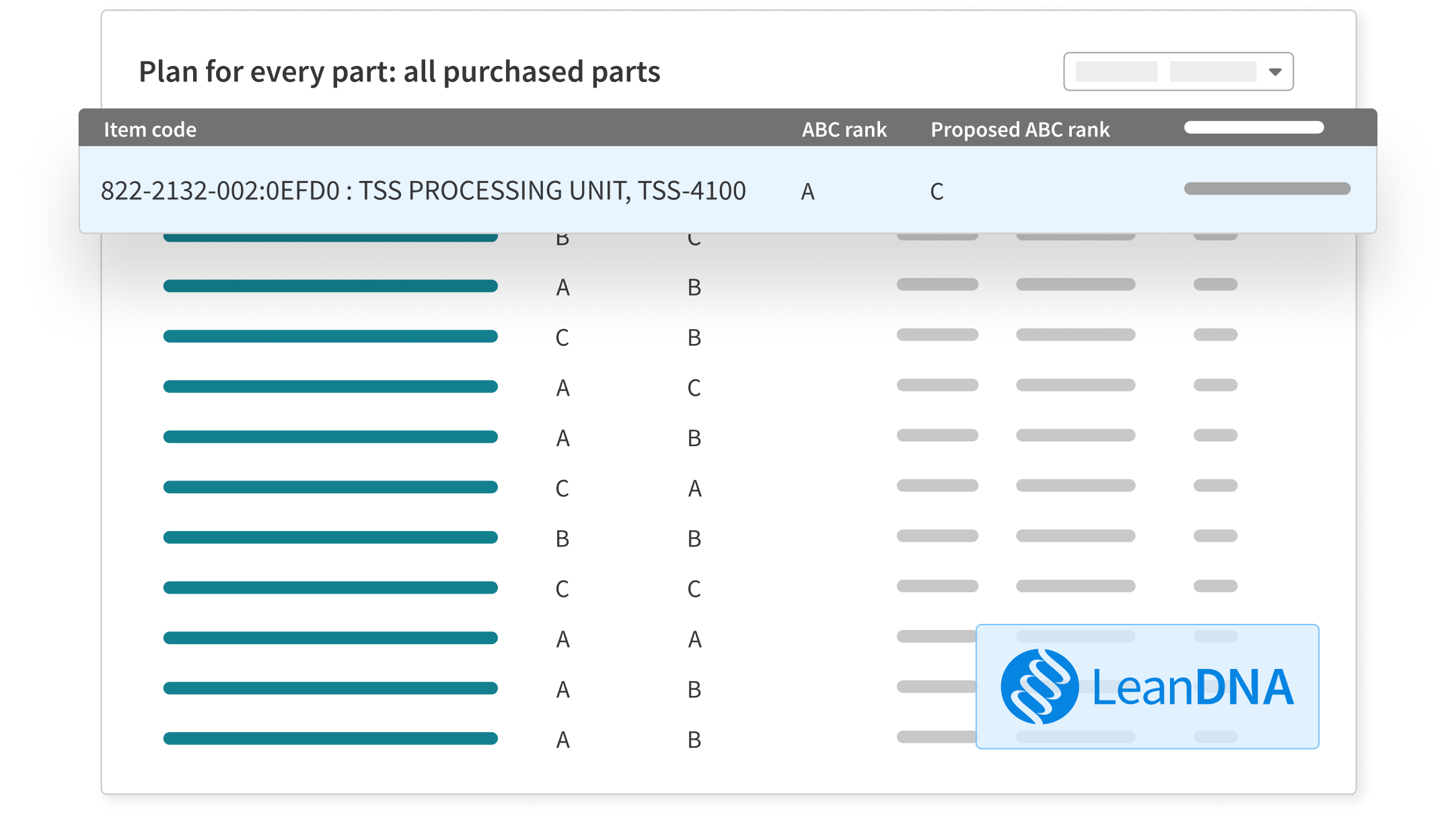1456x817 pixels.
Task: Open the dropdown arrow at top right
Action: click(x=1275, y=72)
